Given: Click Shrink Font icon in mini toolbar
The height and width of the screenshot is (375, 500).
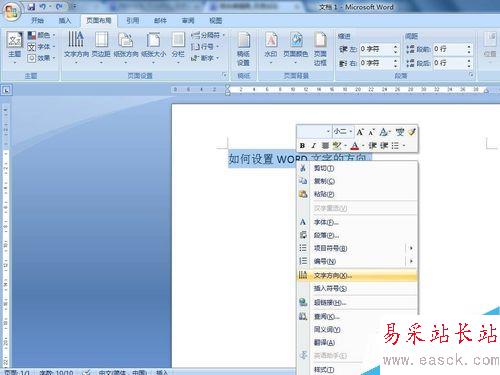Looking at the screenshot, I should click(x=371, y=132).
